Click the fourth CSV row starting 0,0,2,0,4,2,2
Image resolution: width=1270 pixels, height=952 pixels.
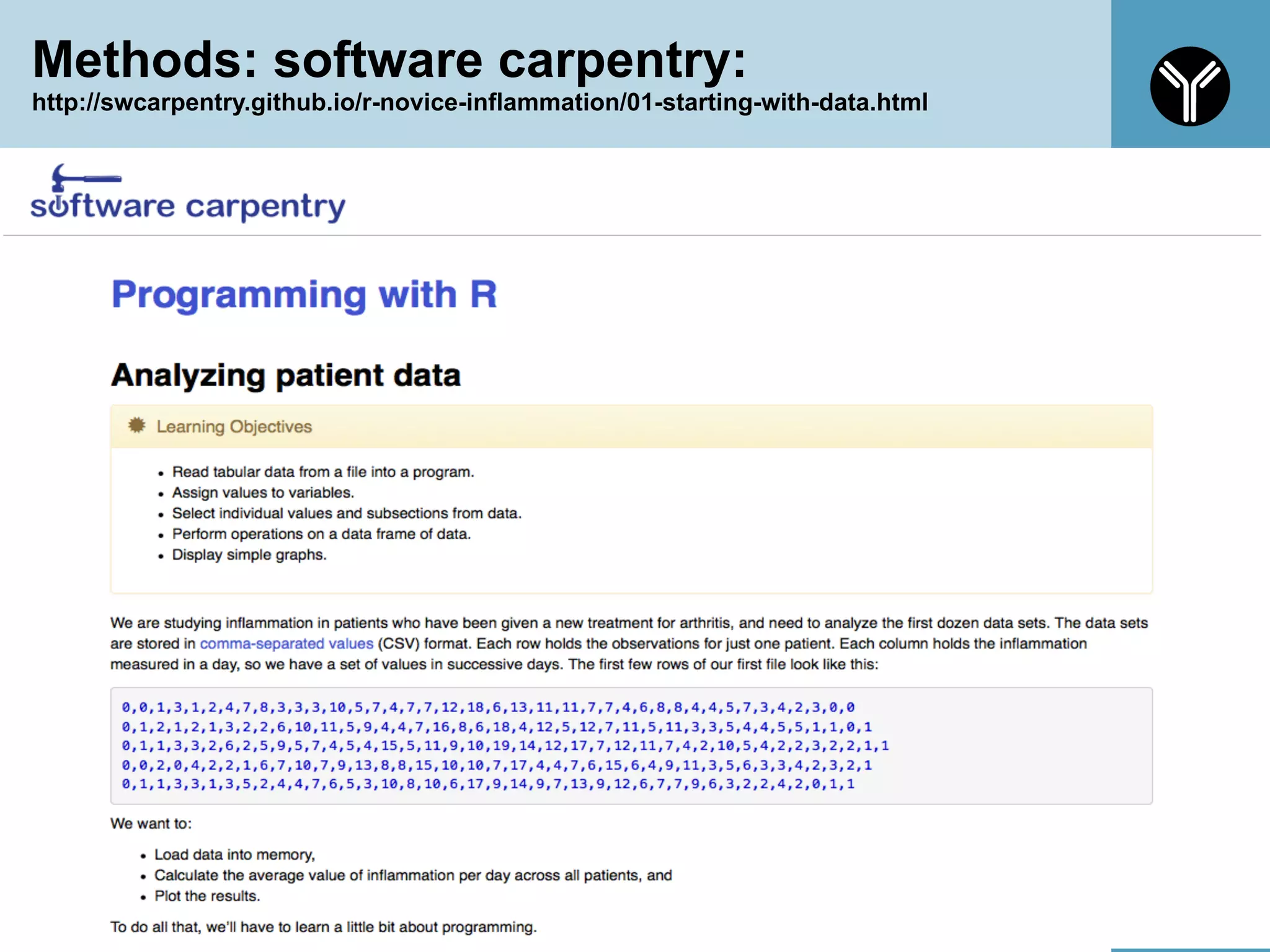[497, 765]
